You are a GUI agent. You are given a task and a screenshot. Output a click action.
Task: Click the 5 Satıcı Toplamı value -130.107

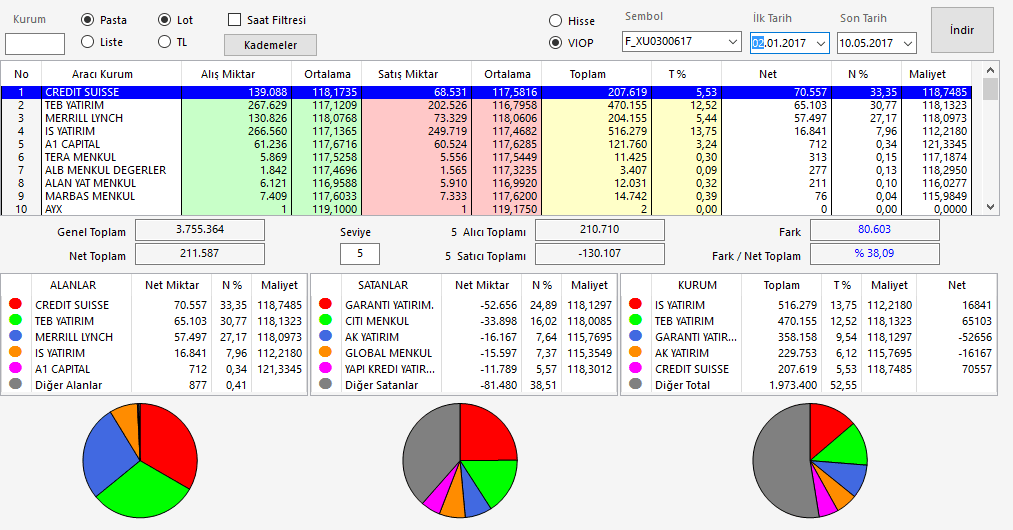point(600,253)
